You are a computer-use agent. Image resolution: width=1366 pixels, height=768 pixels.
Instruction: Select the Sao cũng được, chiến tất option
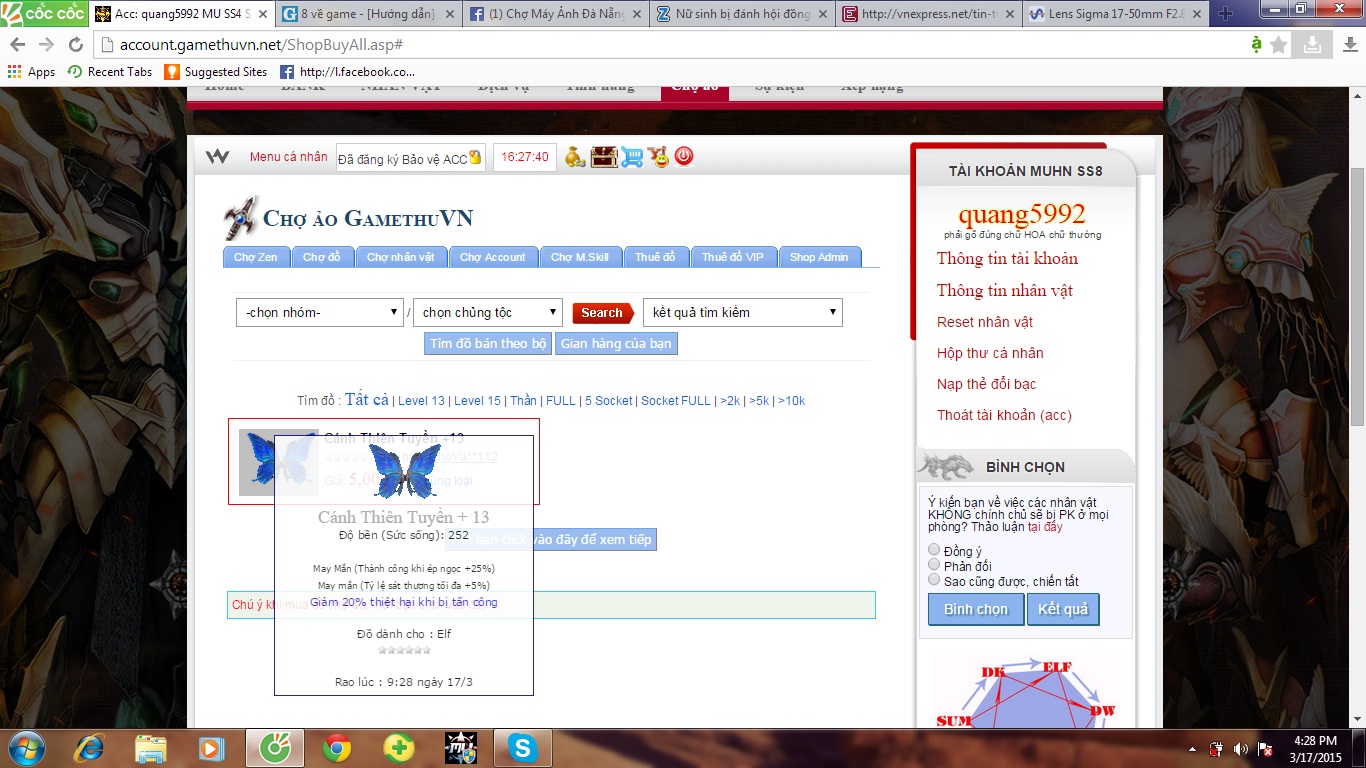point(934,580)
